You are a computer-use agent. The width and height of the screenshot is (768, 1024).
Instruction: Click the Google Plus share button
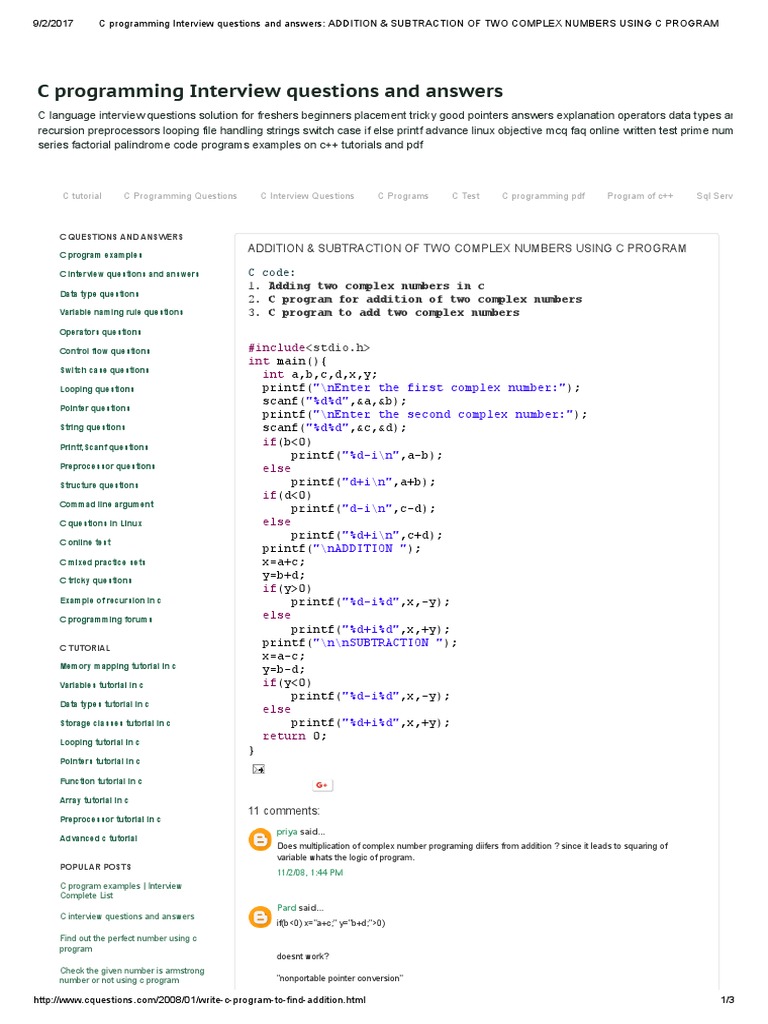tap(322, 785)
